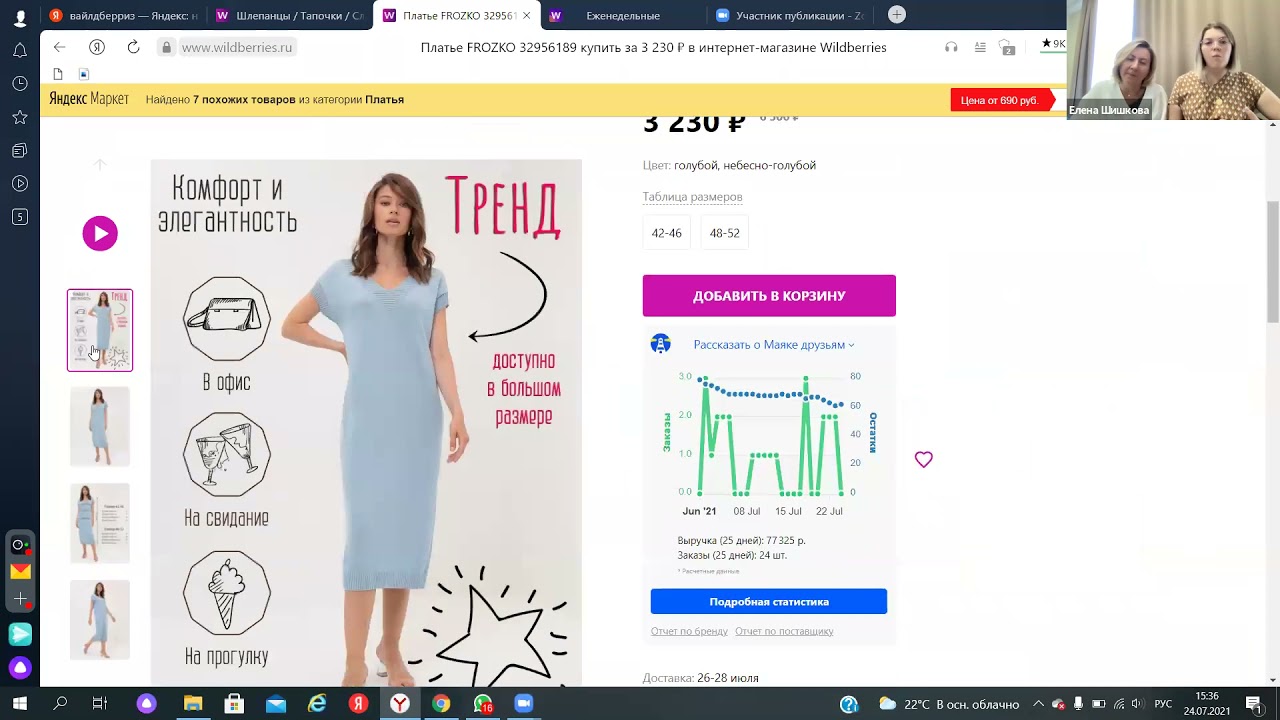
Task: Select the first dress infographic thumbnail
Action: (x=100, y=330)
